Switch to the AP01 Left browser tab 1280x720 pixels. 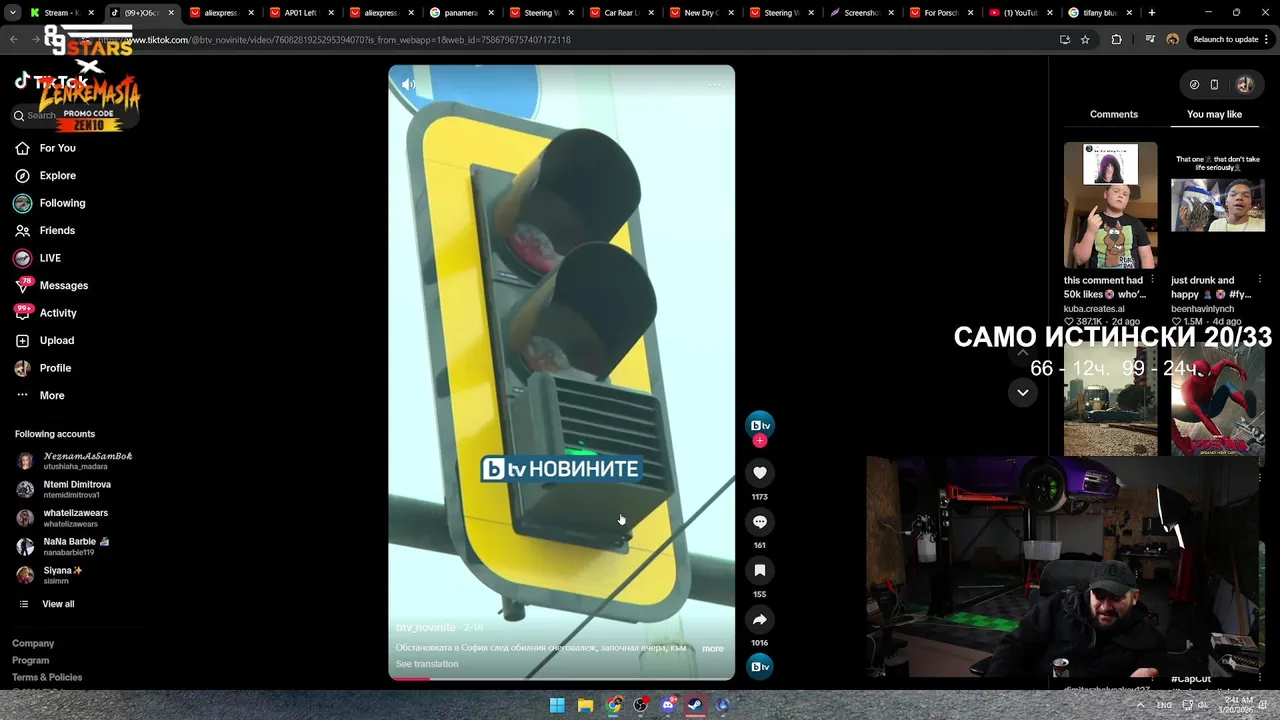300,13
